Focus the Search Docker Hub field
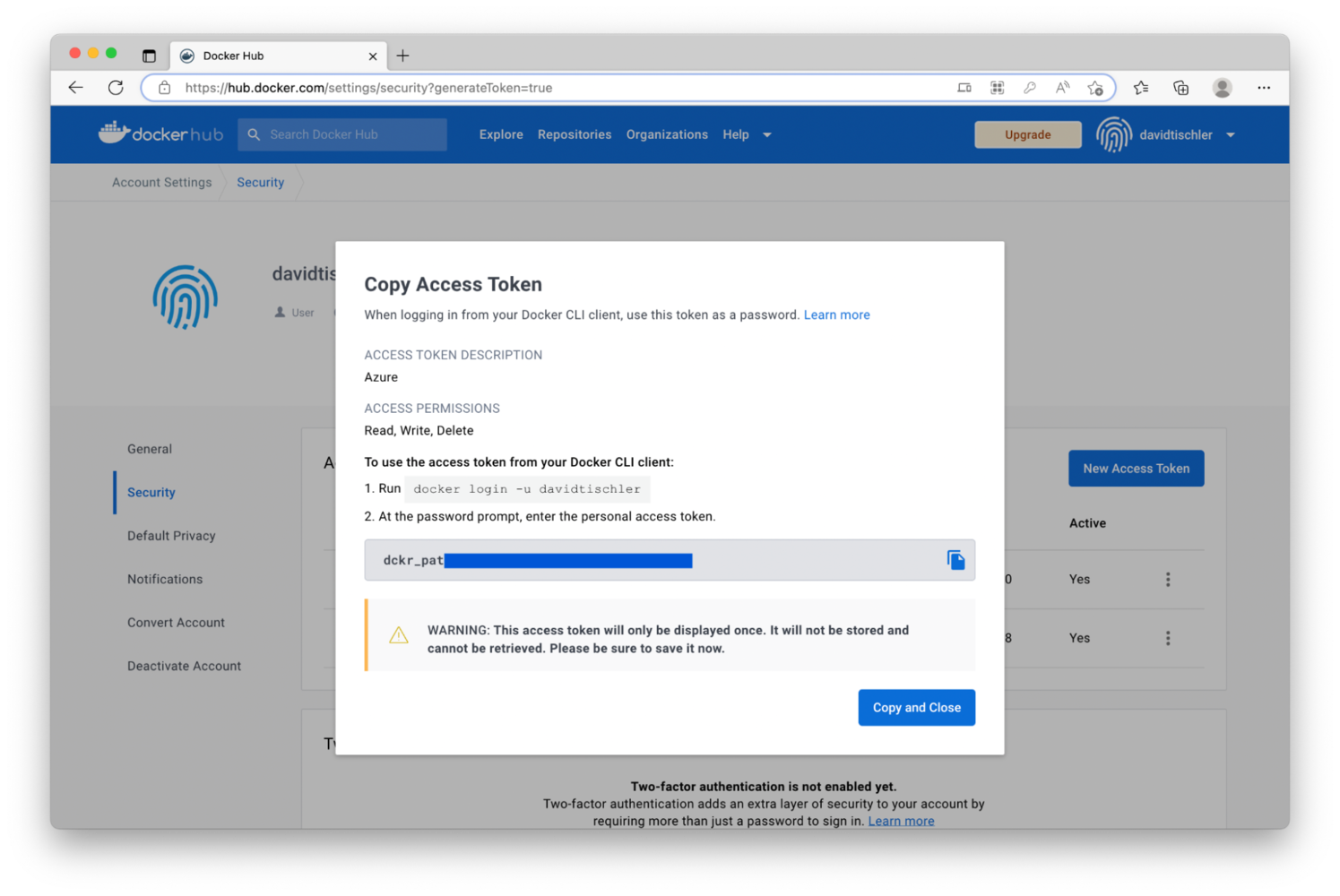Viewport: 1340px width, 896px height. [x=342, y=134]
